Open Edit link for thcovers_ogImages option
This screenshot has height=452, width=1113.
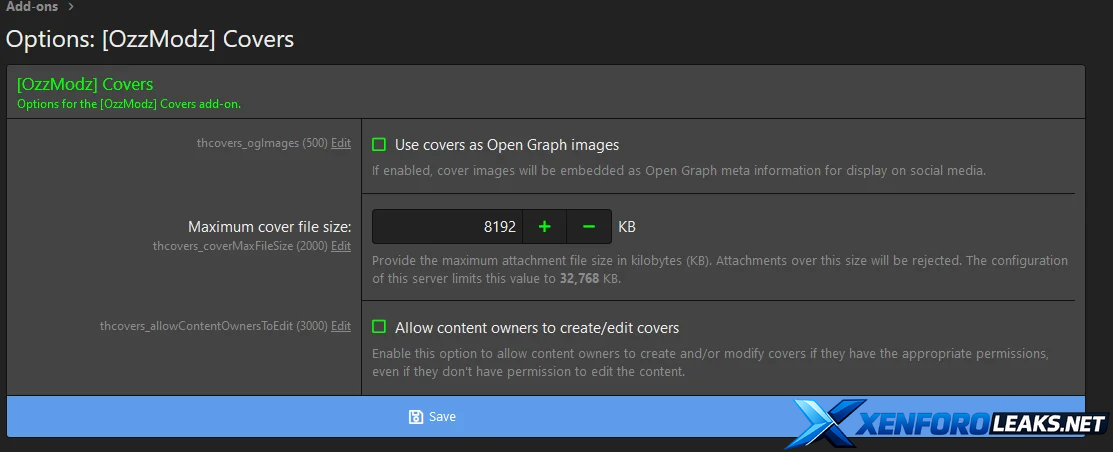click(341, 143)
